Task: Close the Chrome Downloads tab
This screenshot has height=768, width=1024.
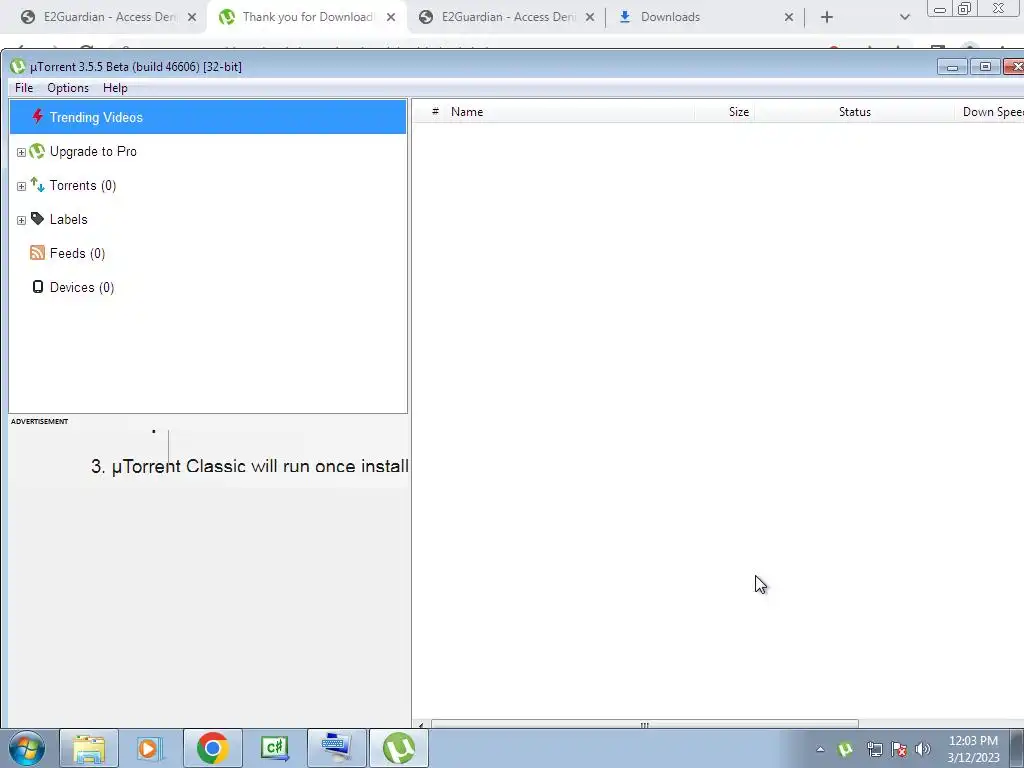Action: 788,18
